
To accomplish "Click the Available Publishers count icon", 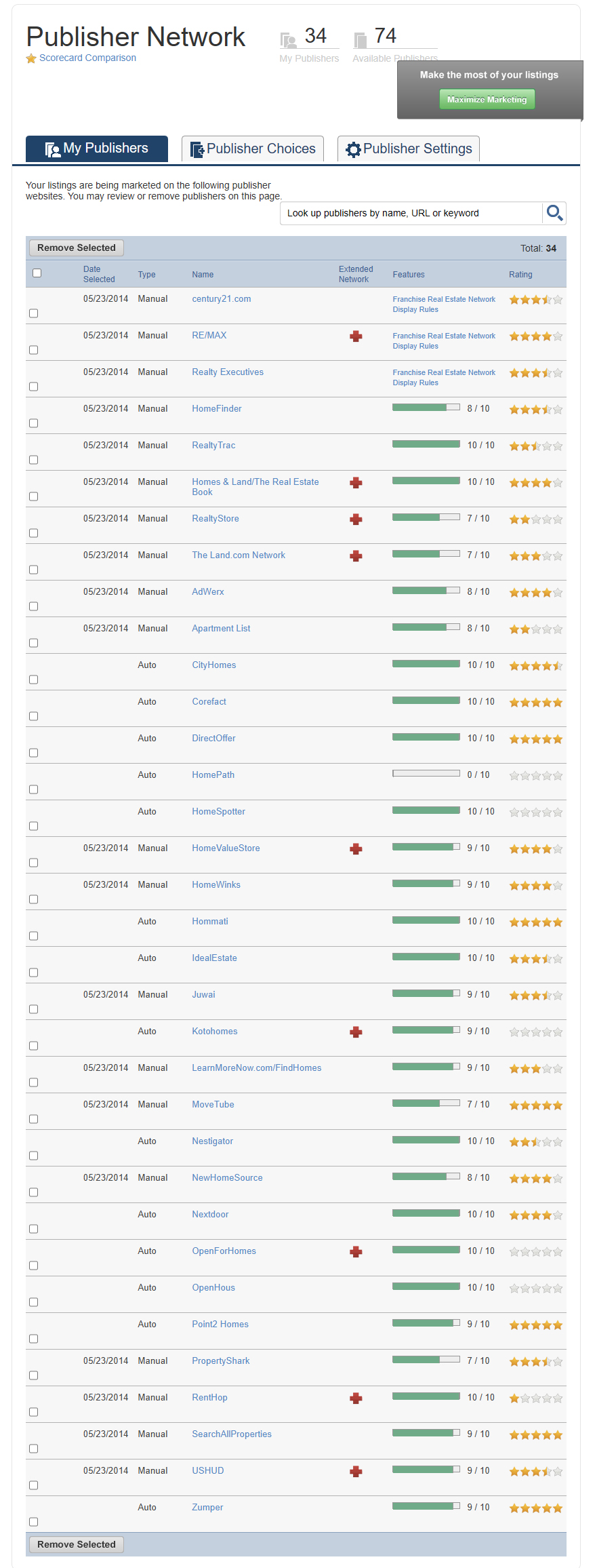I will 361,40.
